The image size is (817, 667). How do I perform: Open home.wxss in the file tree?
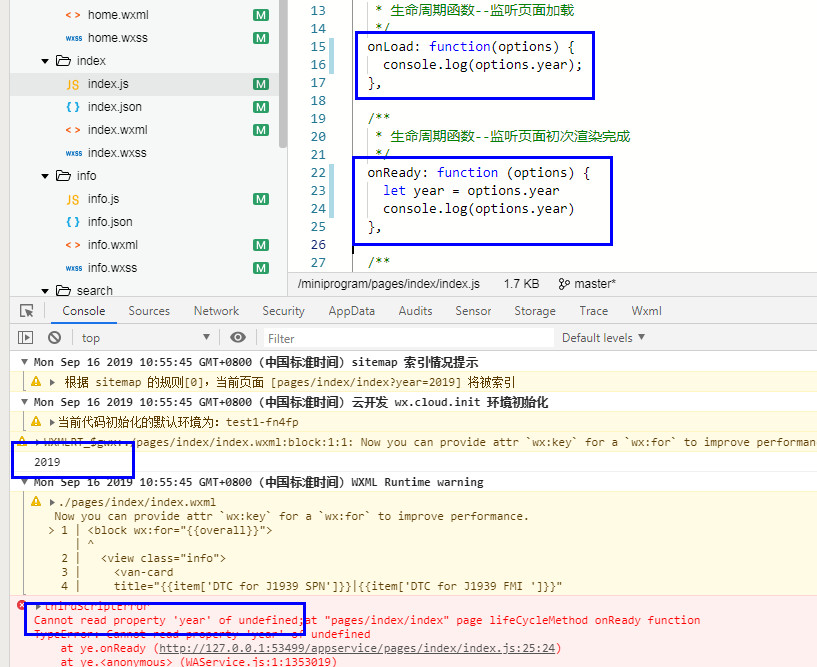[118, 38]
